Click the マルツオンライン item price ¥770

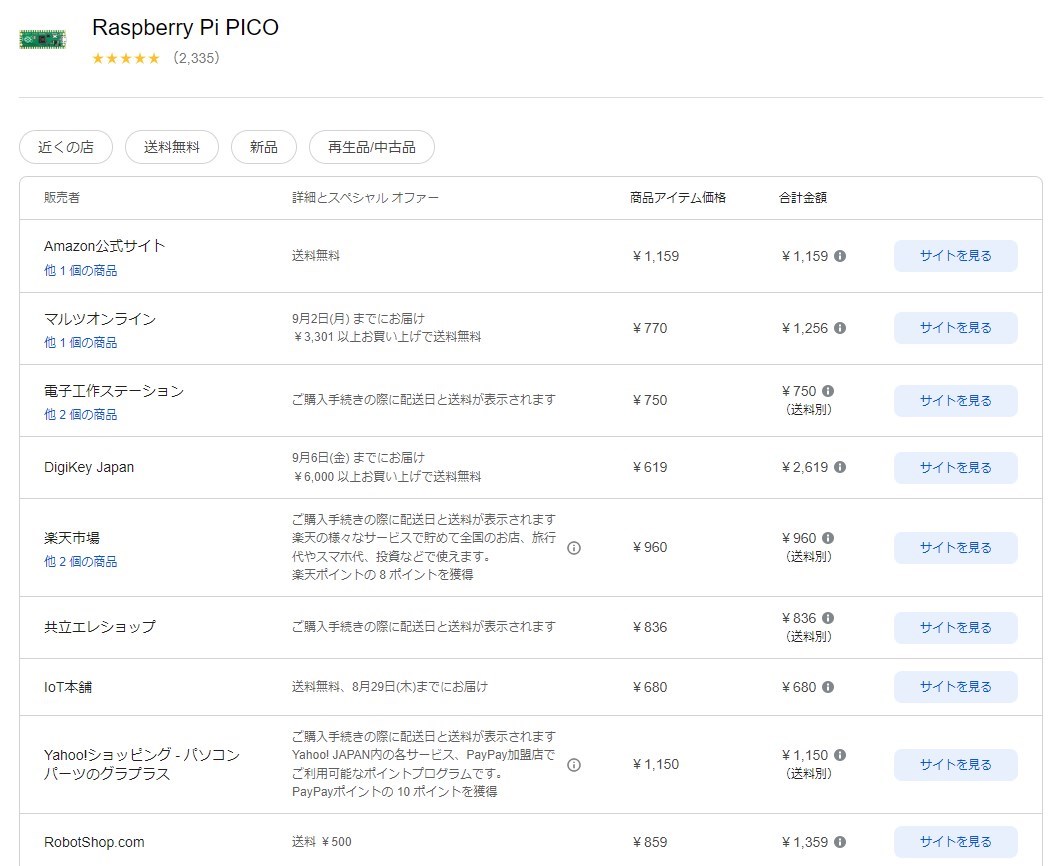[x=650, y=328]
